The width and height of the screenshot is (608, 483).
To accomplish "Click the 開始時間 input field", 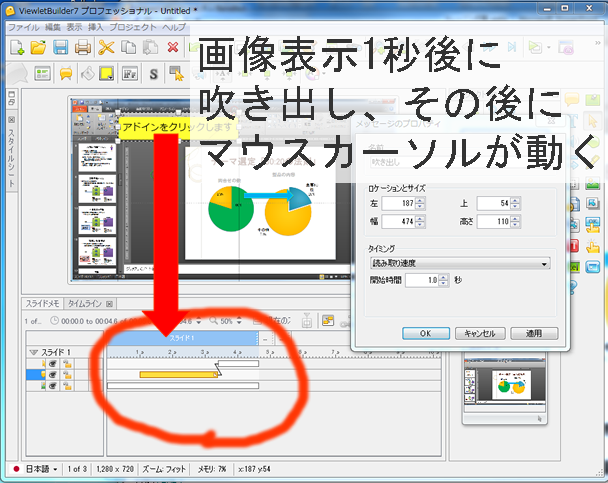I will (x=421, y=282).
